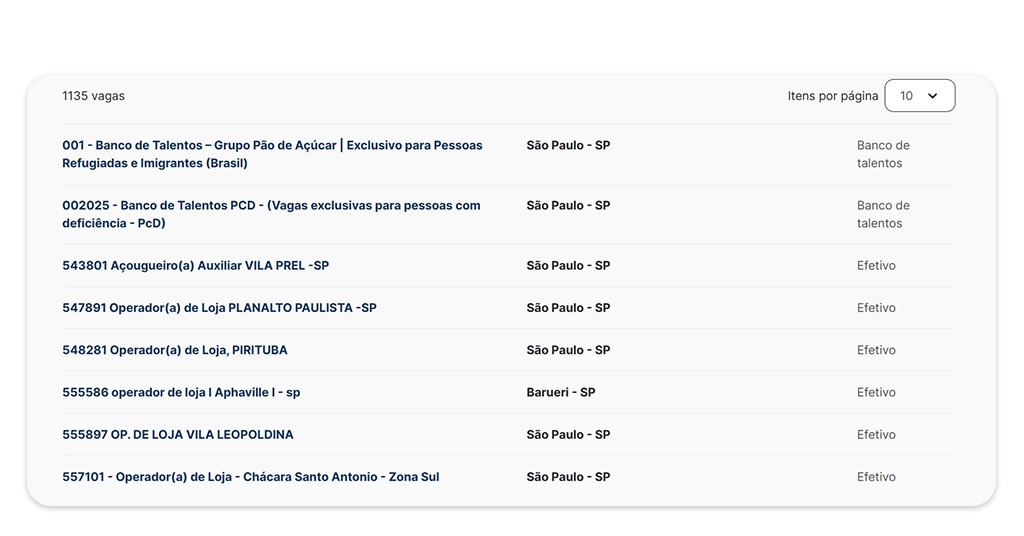The height and width of the screenshot is (536, 1024).
Task: Click Efetivo label in PLANALTO PAULISTA row
Action: click(876, 308)
